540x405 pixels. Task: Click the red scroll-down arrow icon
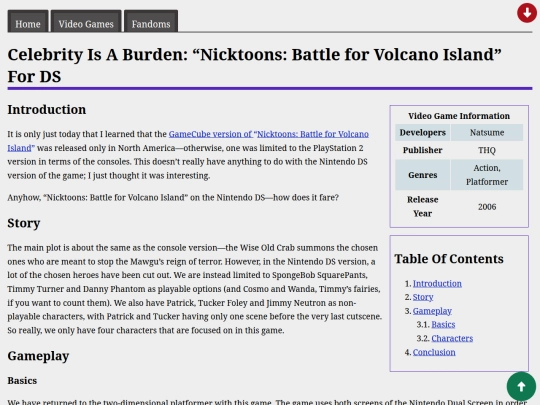pyautogui.click(x=527, y=13)
